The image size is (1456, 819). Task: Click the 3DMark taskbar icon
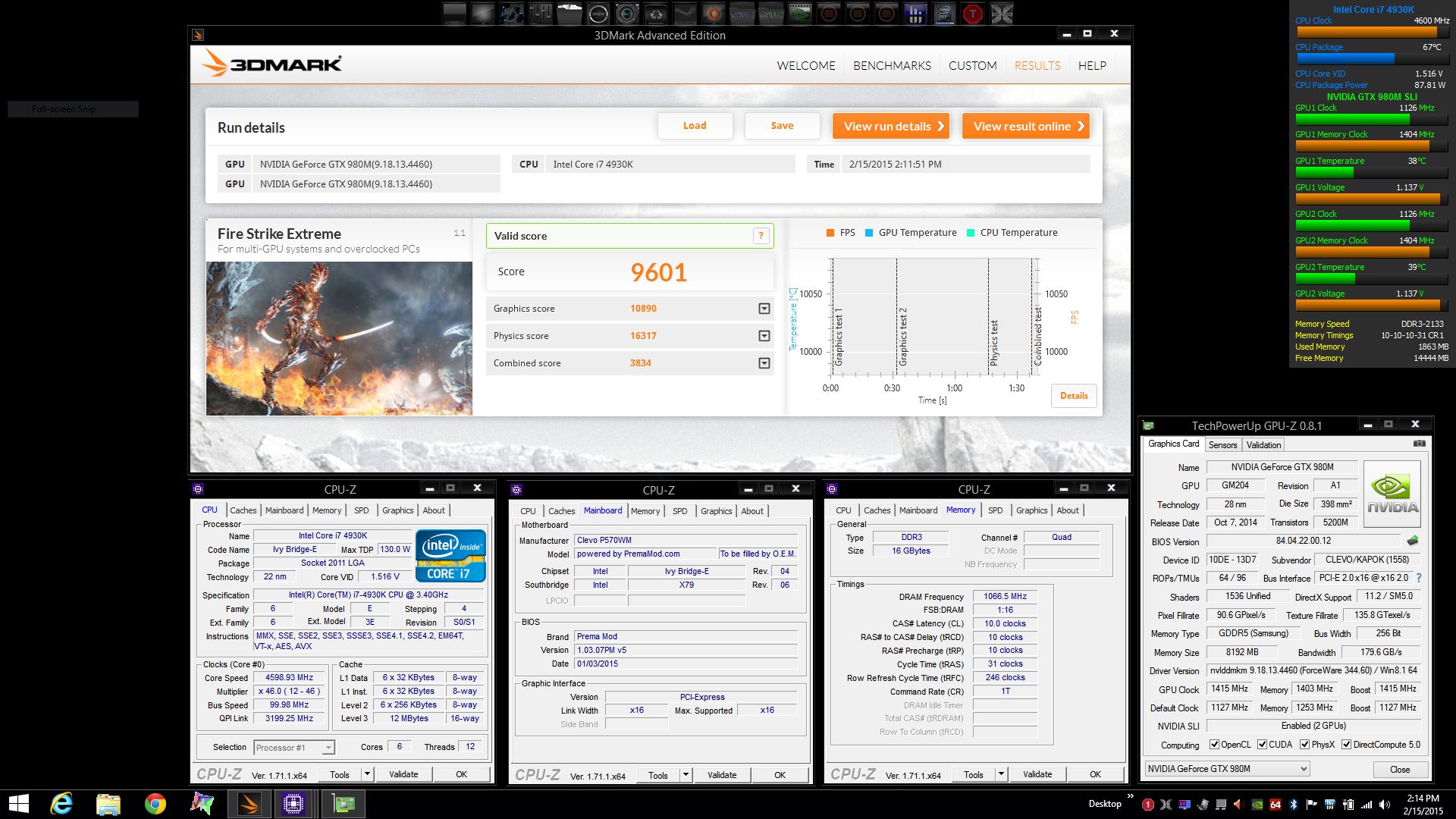coord(249,803)
